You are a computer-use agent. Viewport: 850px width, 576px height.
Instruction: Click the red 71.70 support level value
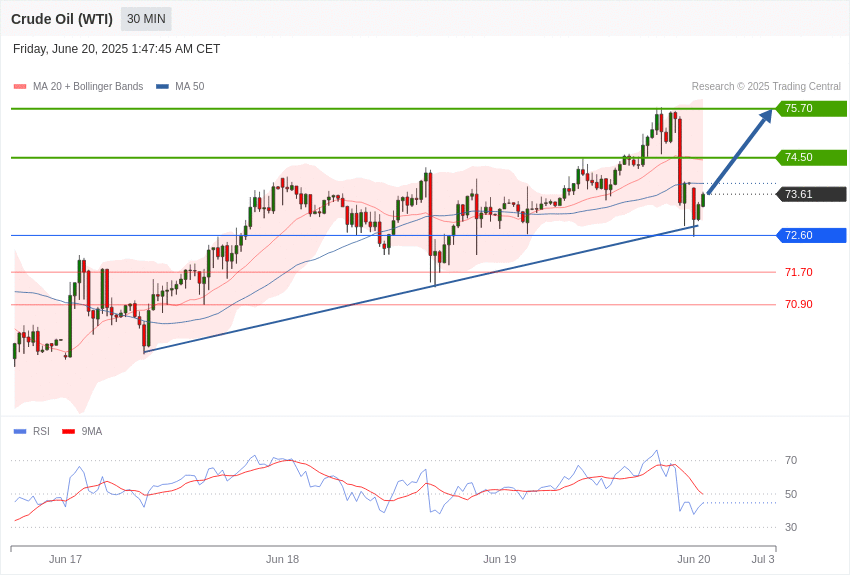799,272
